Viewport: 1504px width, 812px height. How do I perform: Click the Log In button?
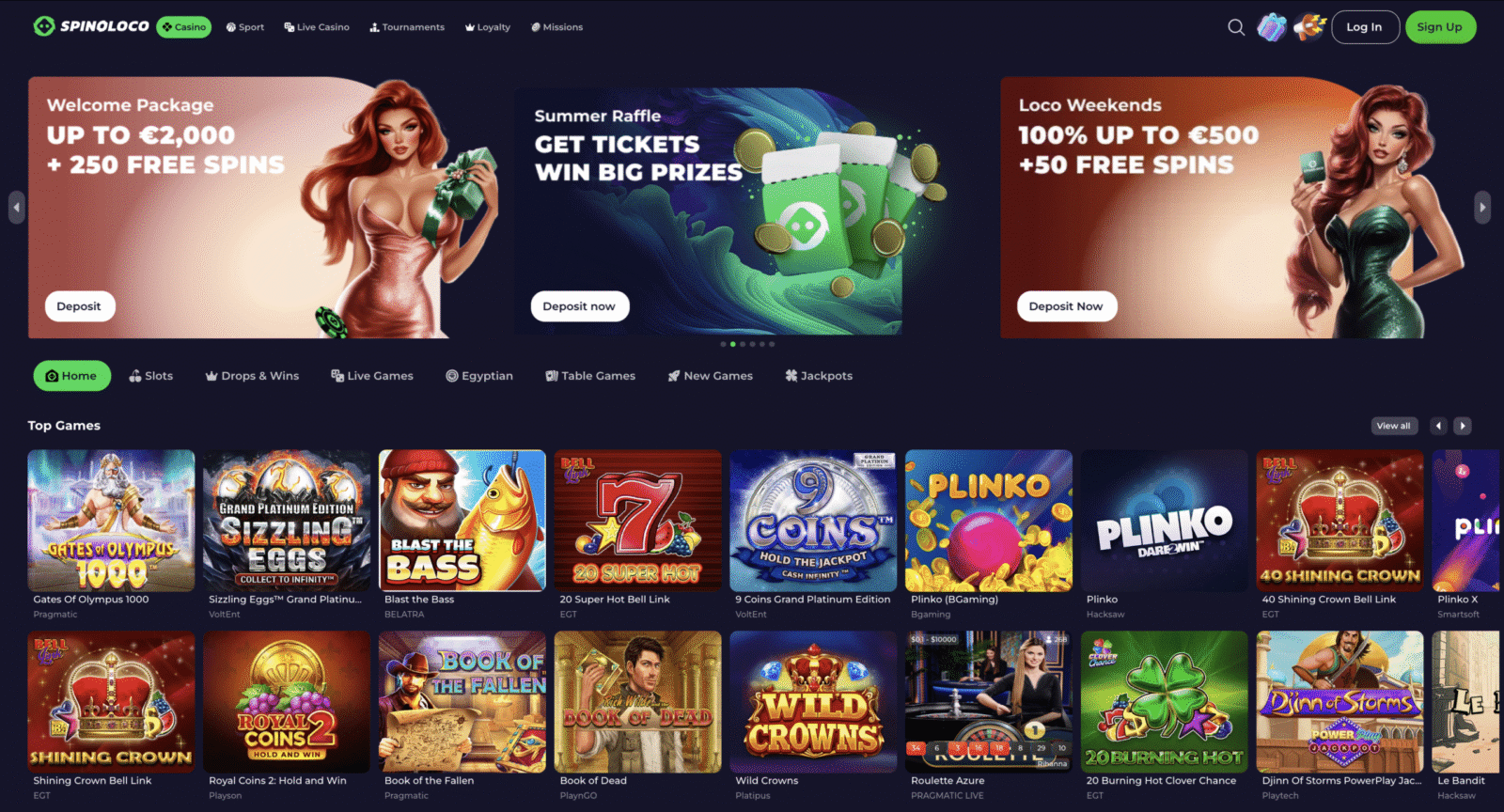point(1364,27)
